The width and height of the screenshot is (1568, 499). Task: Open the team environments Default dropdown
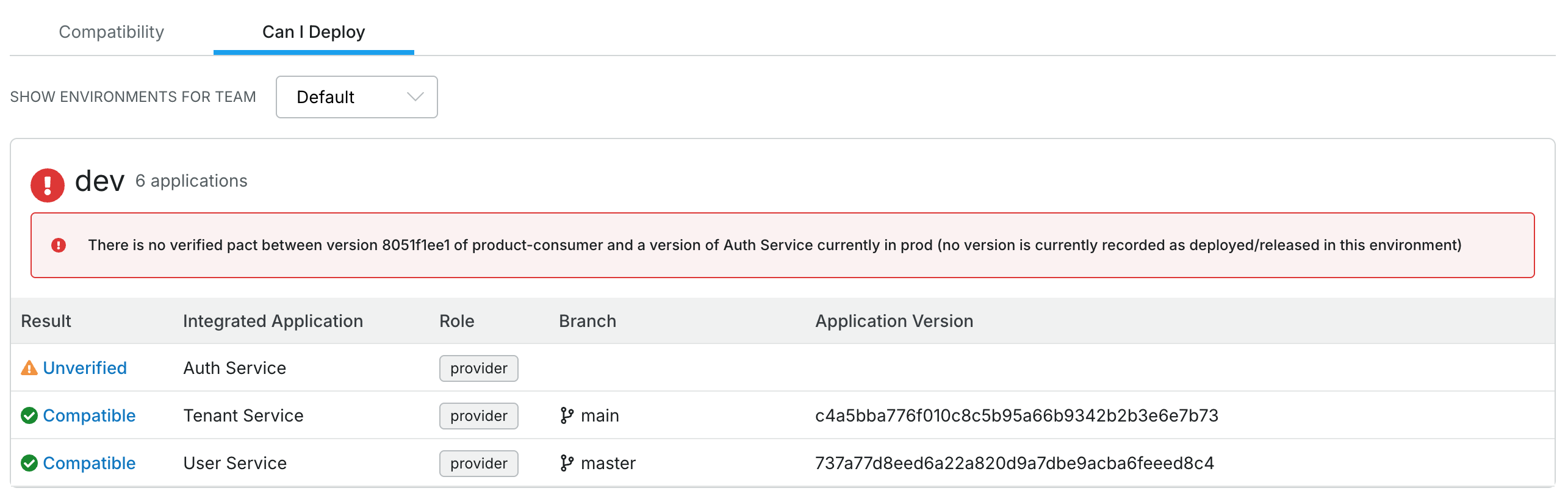click(356, 97)
